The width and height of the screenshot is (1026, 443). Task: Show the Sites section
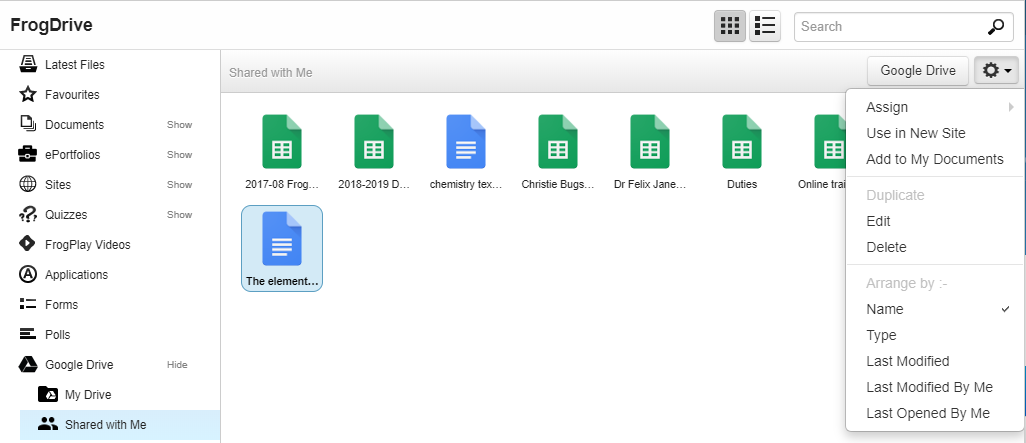(x=179, y=185)
